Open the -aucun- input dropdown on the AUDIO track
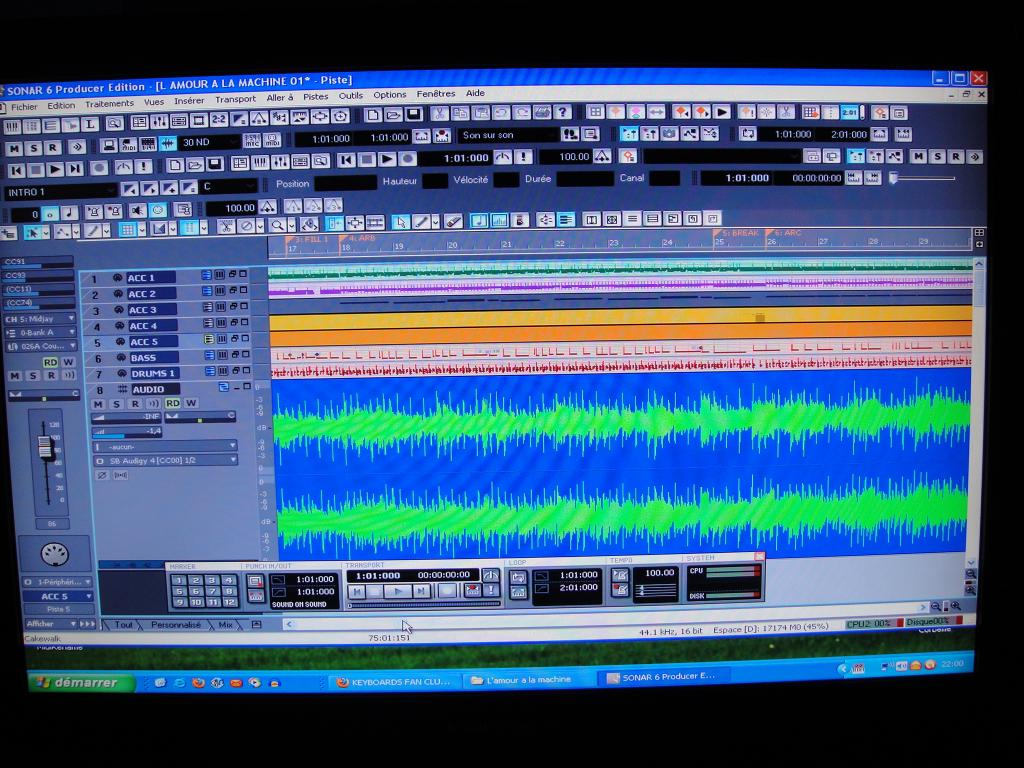The height and width of the screenshot is (768, 1024). (165, 447)
